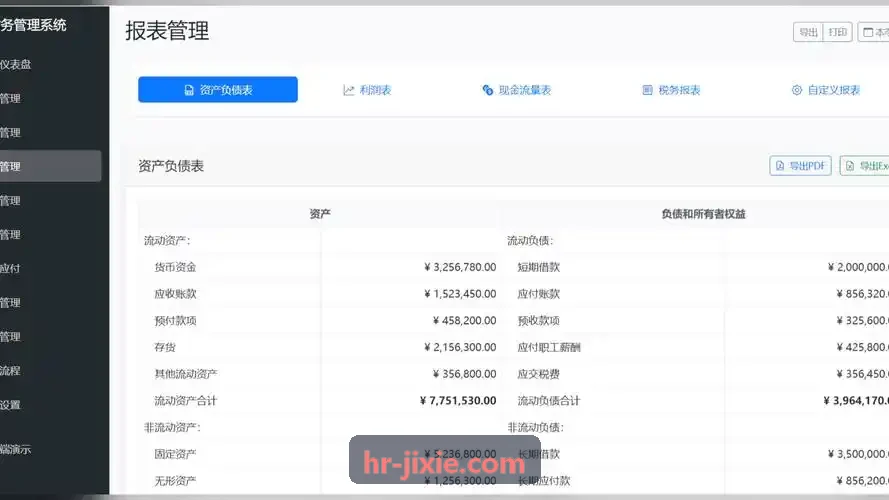This screenshot has height=500, width=889.
Task: Click the 非流动负债: section label
Action: click(536, 427)
